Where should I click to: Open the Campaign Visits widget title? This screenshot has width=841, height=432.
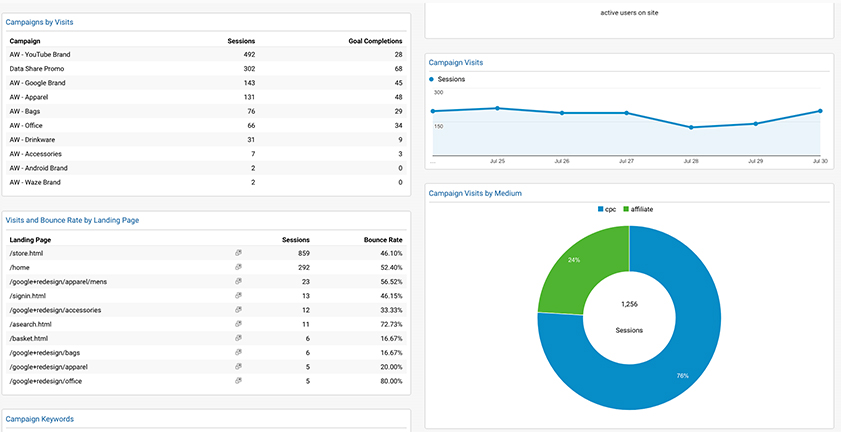coord(456,63)
